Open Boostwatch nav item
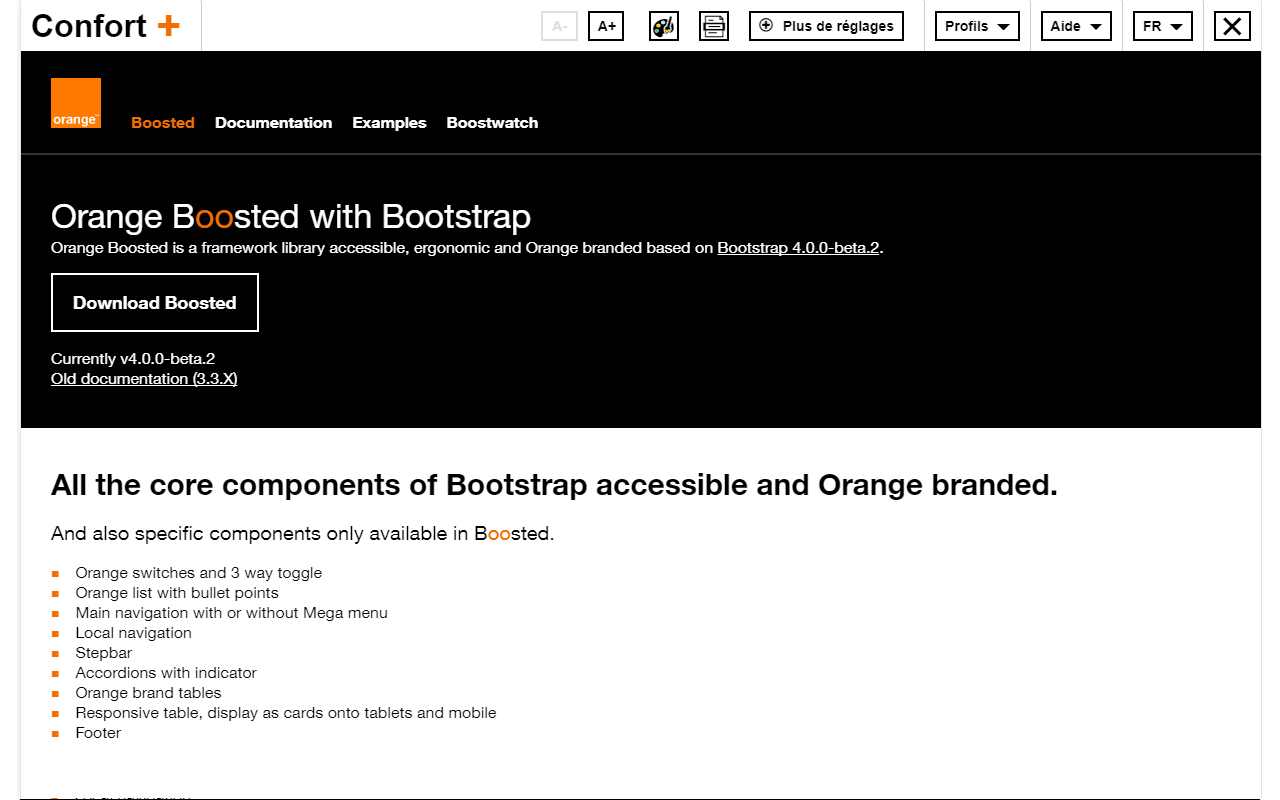1280x800 pixels. pyautogui.click(x=492, y=123)
